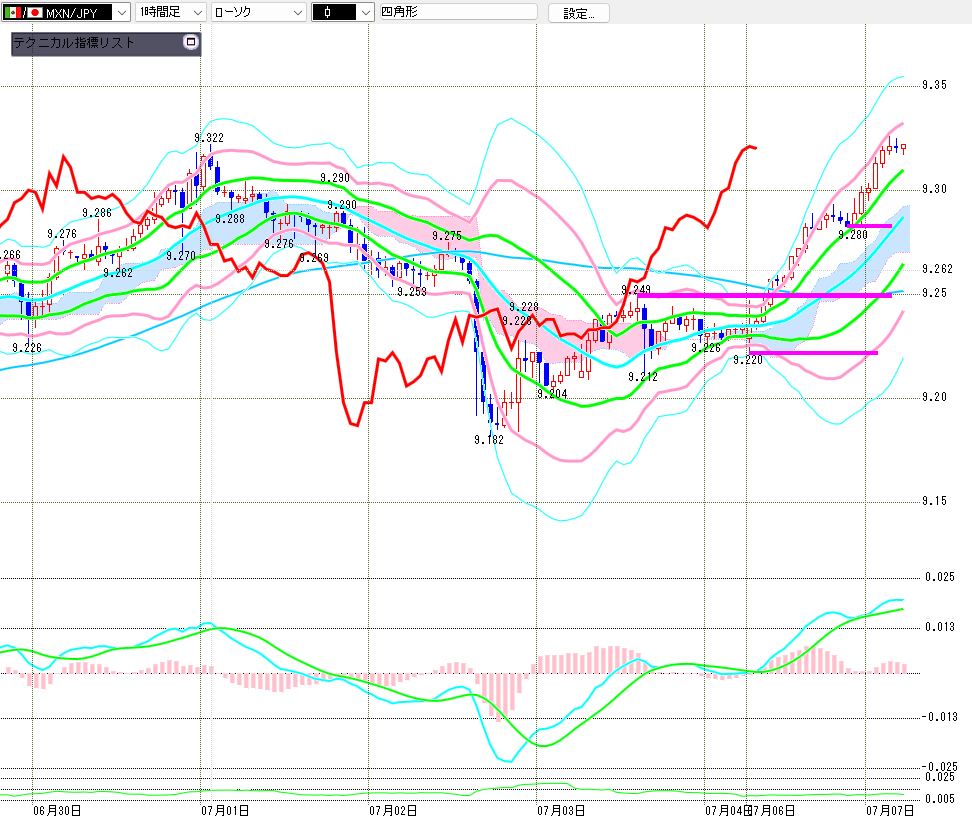Open the MXN/JPY currency pair dropdown

(x=122, y=12)
